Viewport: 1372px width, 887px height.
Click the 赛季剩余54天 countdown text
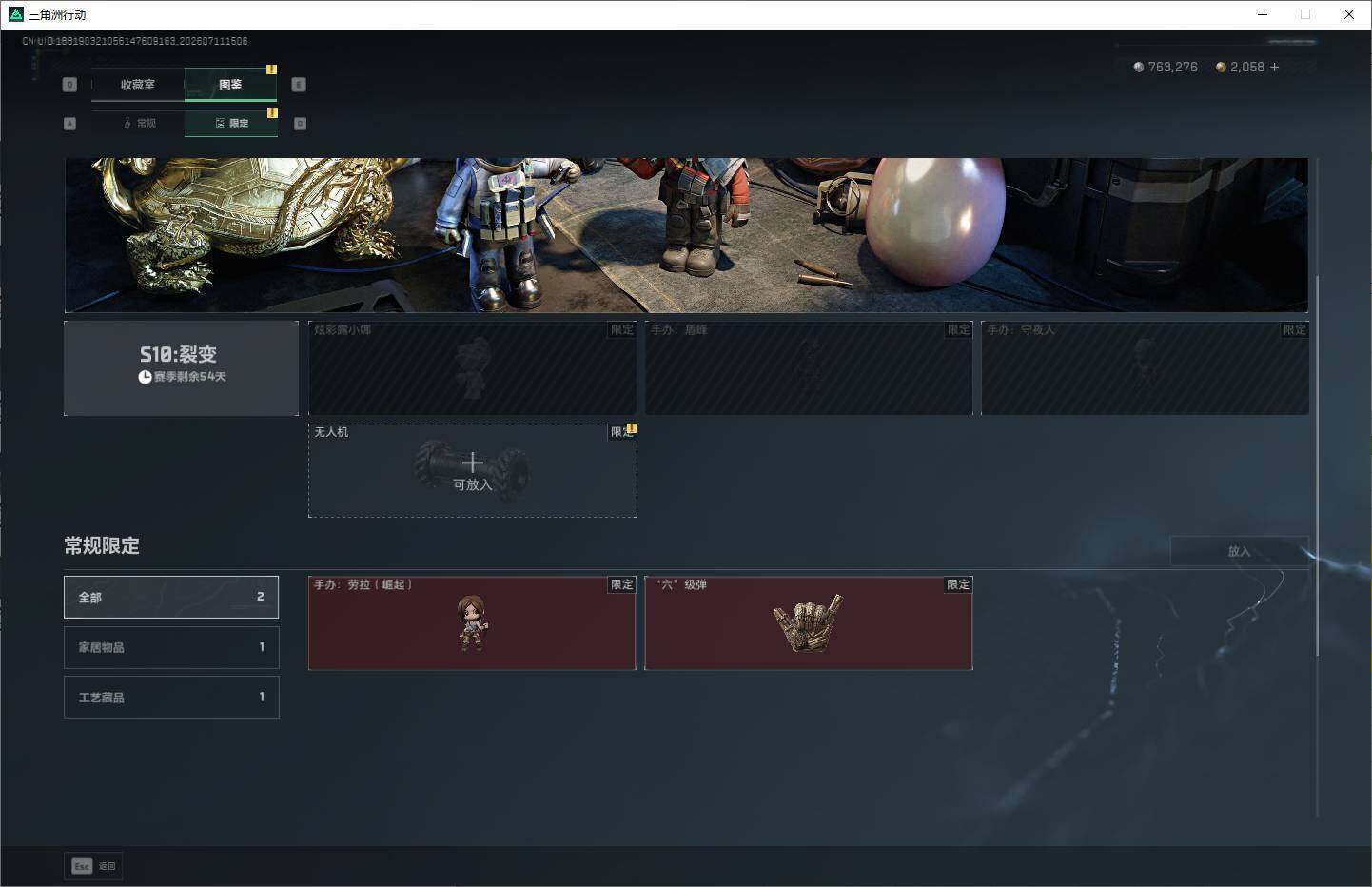(190, 377)
